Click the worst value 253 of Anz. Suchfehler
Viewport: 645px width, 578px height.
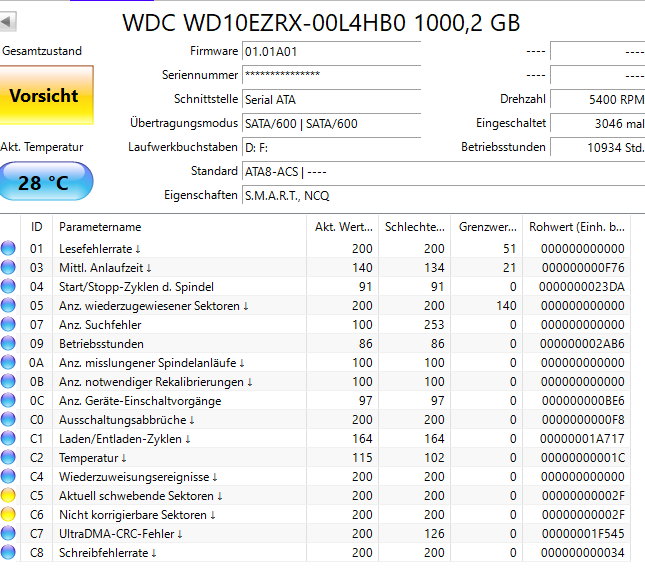coord(434,325)
